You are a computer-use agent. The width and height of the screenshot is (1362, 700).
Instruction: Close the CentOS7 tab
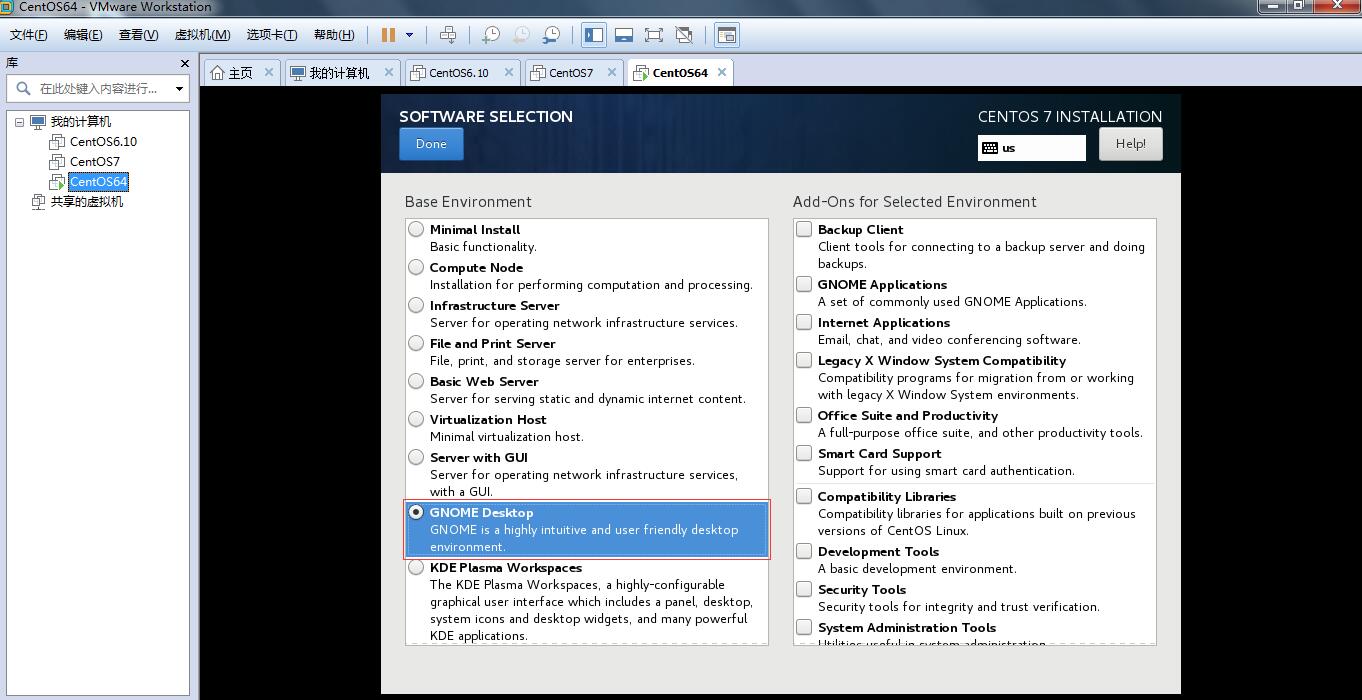coord(612,72)
